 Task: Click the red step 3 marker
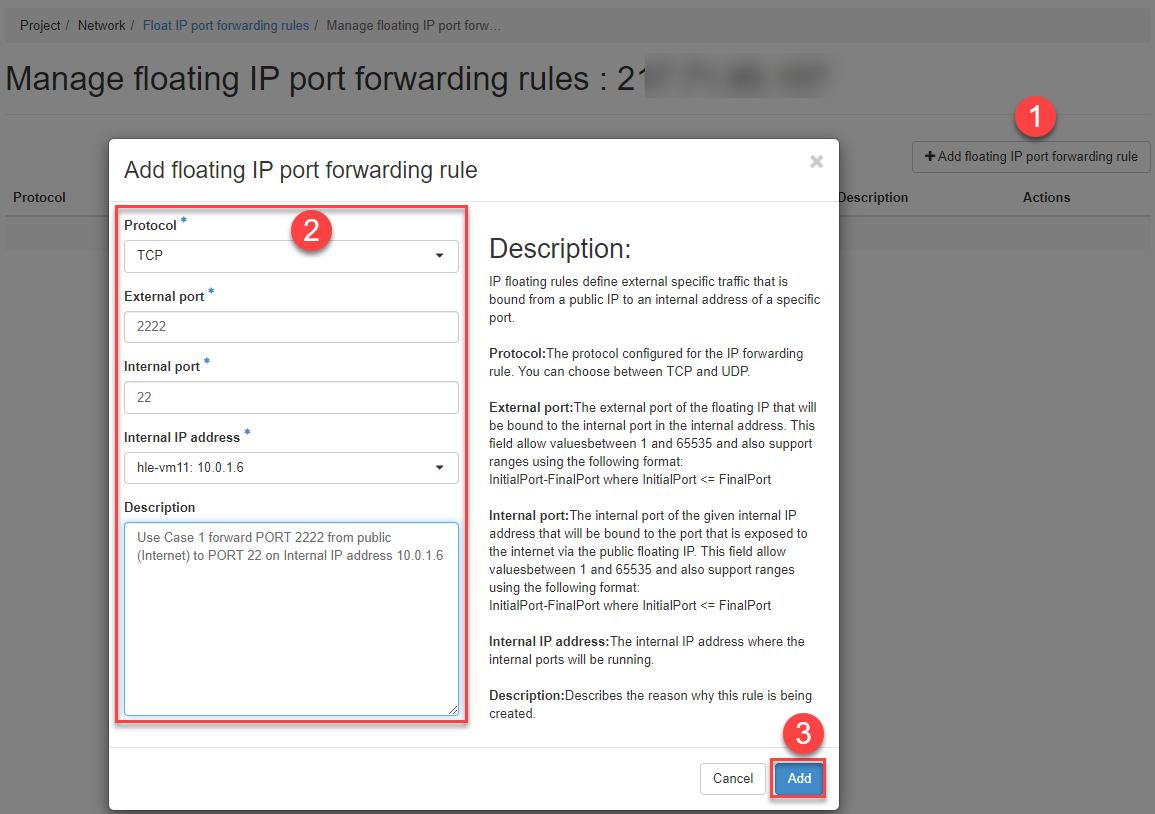point(803,735)
